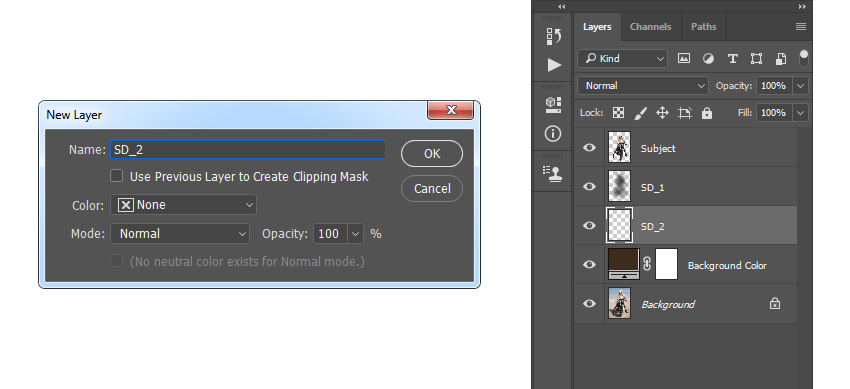The width and height of the screenshot is (850, 389).
Task: Click Layers panel Fill 100% field
Action: [774, 113]
